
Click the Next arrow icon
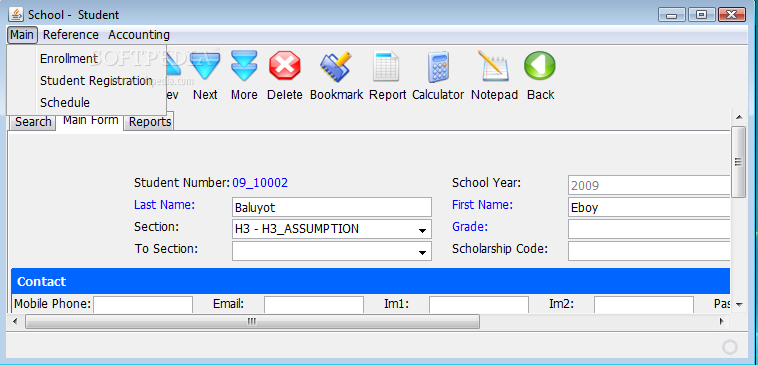tap(205, 66)
